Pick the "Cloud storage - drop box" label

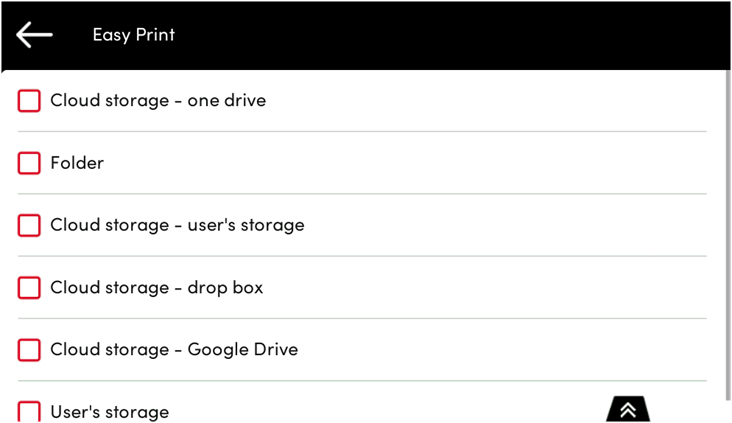156,288
